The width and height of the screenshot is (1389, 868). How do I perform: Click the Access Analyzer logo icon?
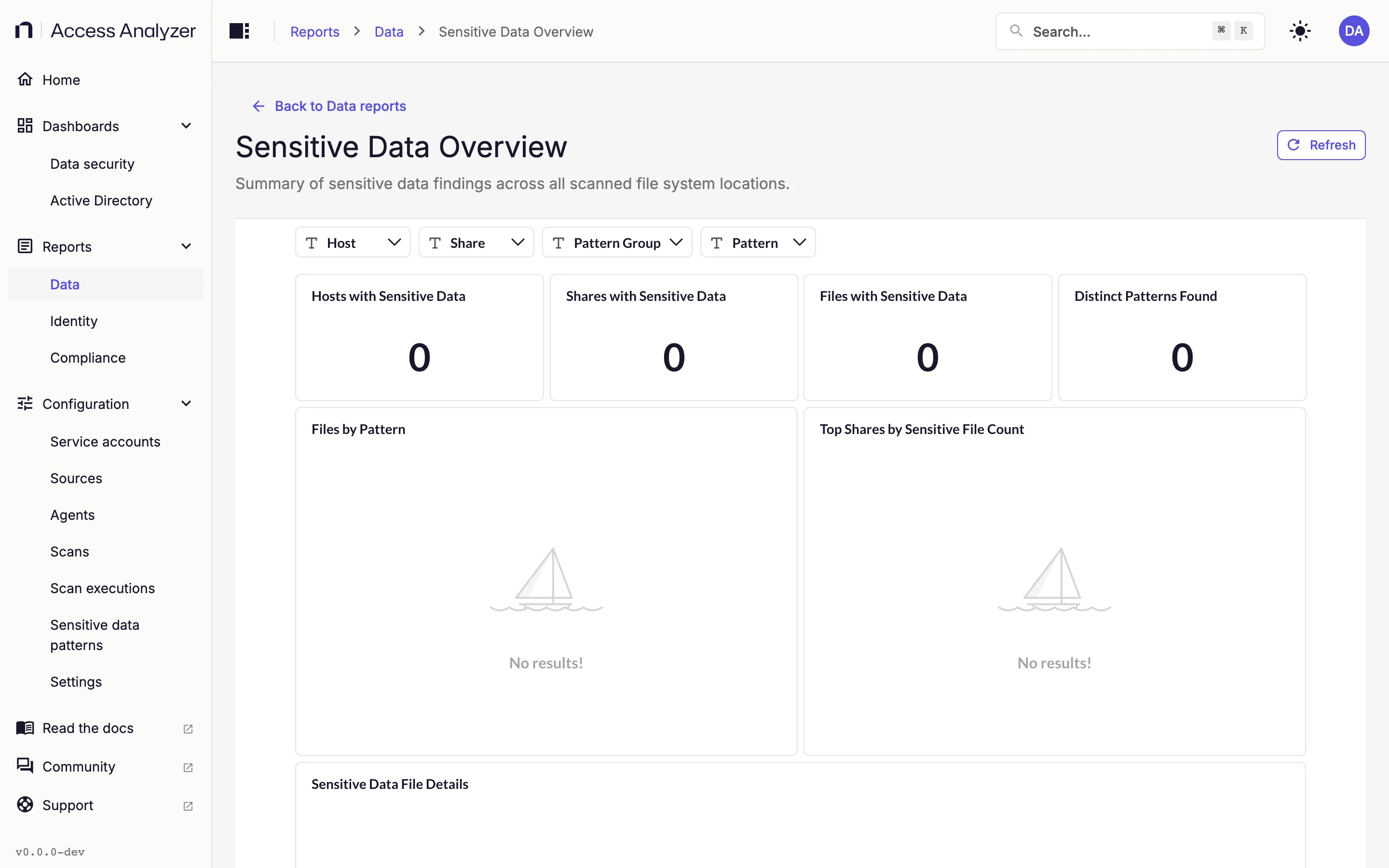pyautogui.click(x=24, y=30)
